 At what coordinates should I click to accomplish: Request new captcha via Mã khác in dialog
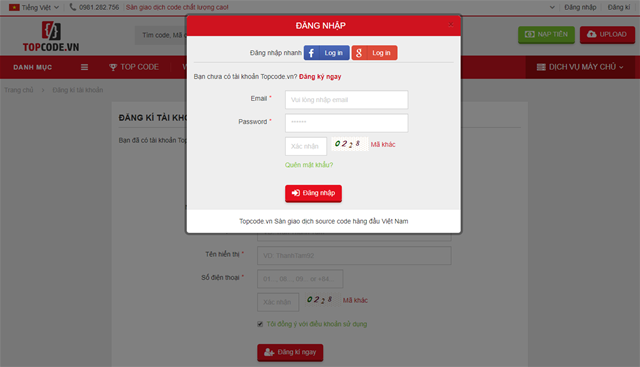click(383, 145)
